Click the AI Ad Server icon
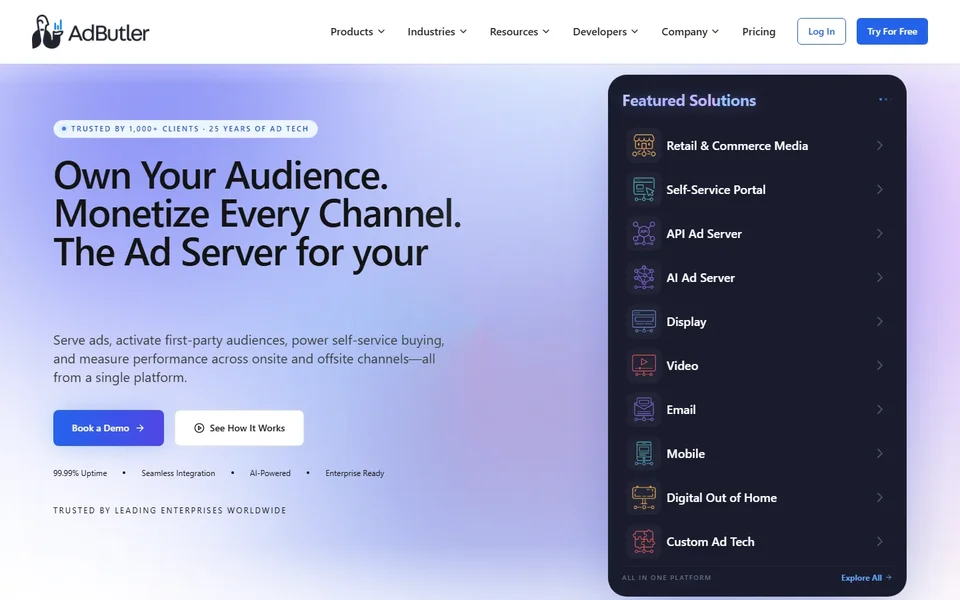The image size is (960, 600). 643,278
